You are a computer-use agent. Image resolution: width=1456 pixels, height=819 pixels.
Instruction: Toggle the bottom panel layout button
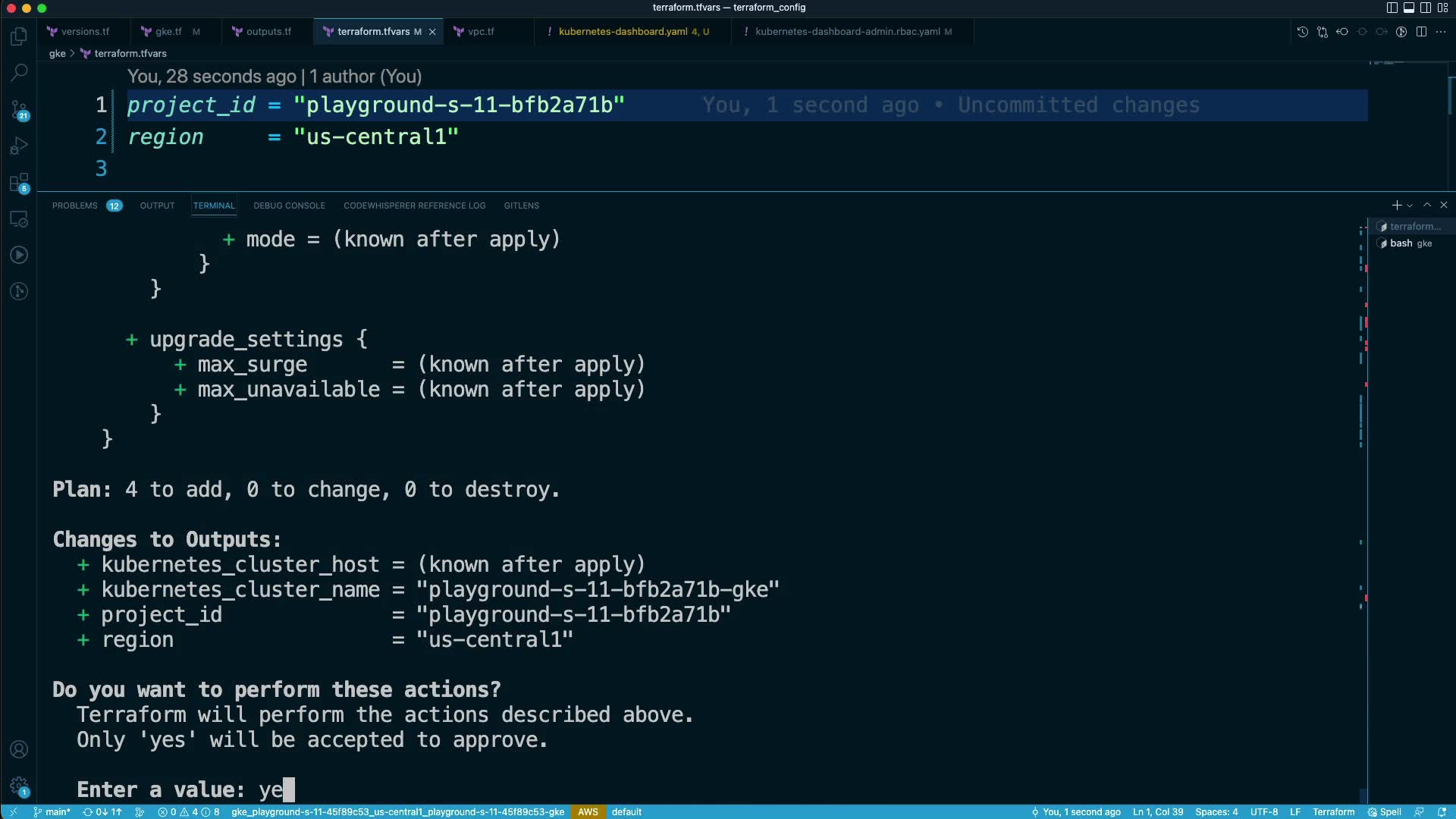coord(1409,8)
